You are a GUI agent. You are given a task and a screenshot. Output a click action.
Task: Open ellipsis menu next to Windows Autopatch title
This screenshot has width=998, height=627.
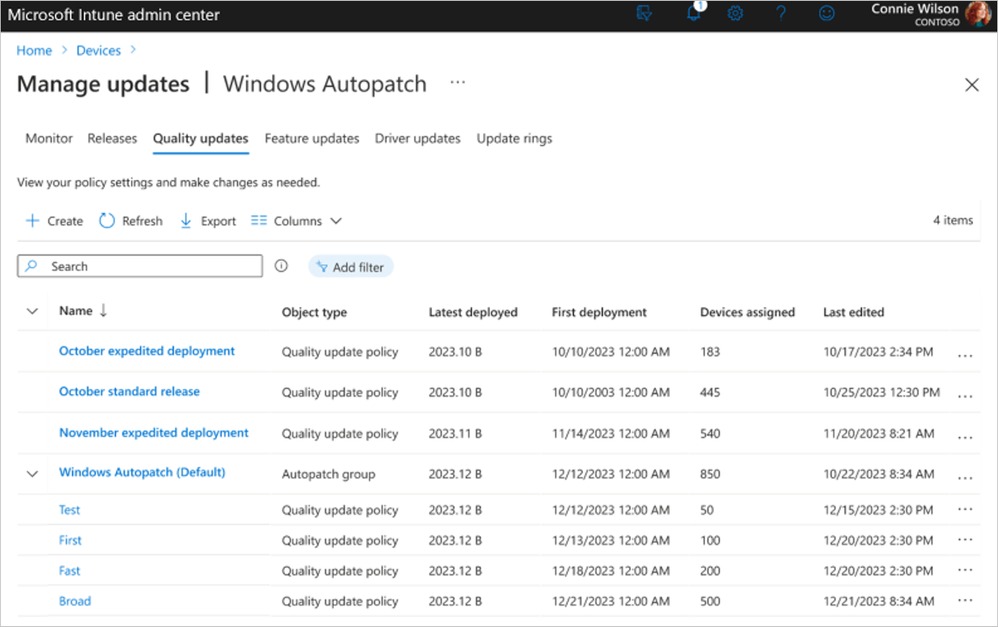click(x=457, y=84)
